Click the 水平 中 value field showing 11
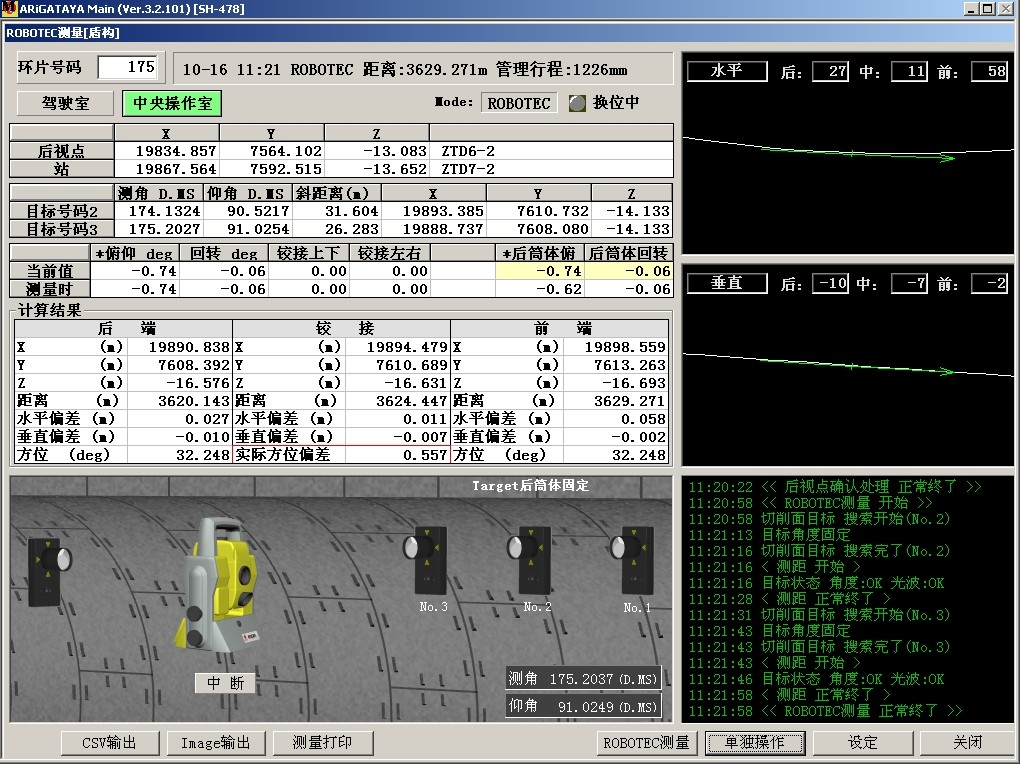1020x764 pixels. tap(909, 72)
